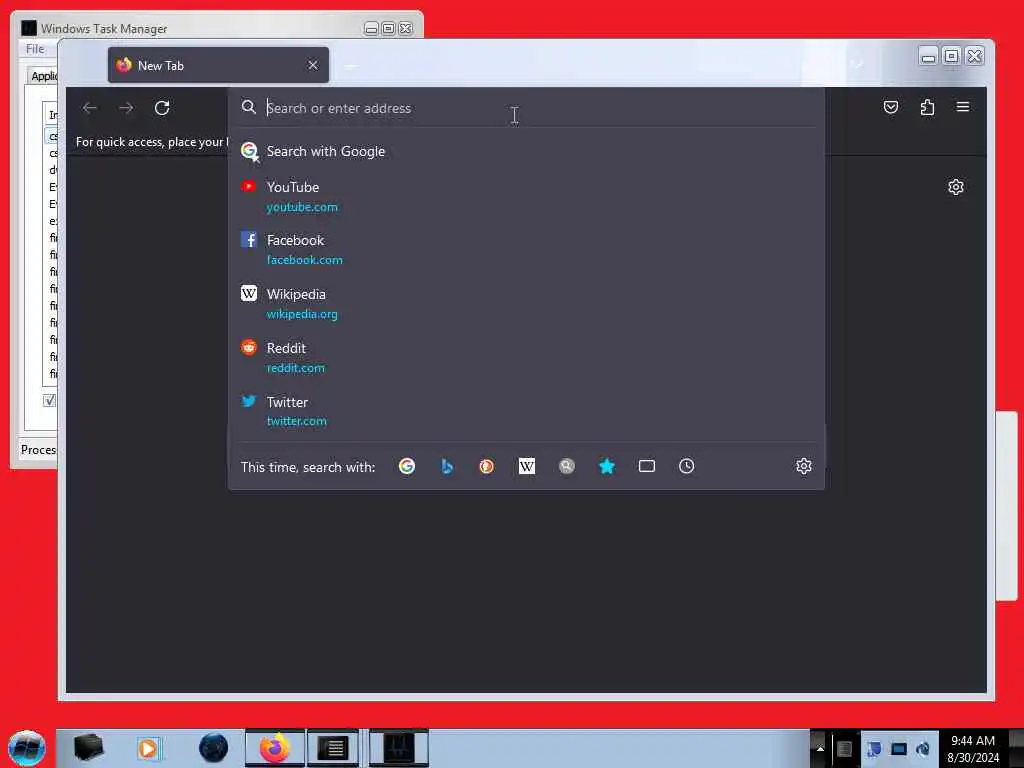Click the youtube.com address text
Image resolution: width=1024 pixels, height=768 pixels.
coord(302,207)
